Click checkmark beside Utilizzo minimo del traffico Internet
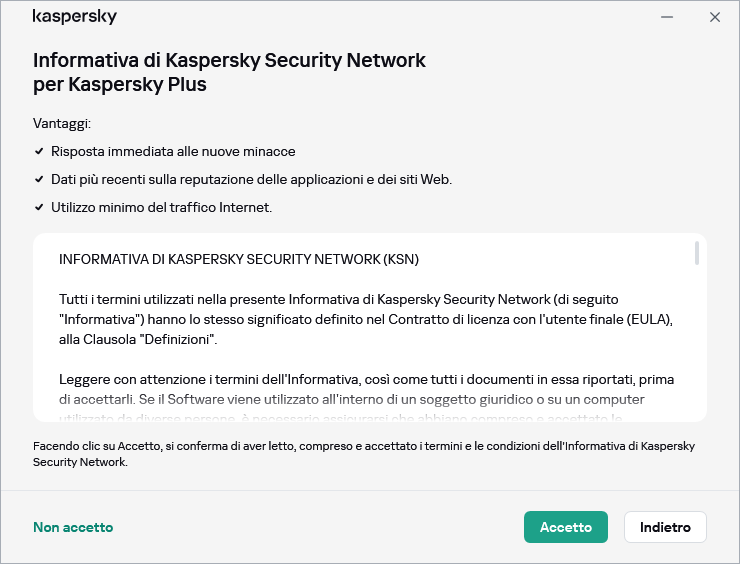This screenshot has height=564, width=740. click(39, 207)
